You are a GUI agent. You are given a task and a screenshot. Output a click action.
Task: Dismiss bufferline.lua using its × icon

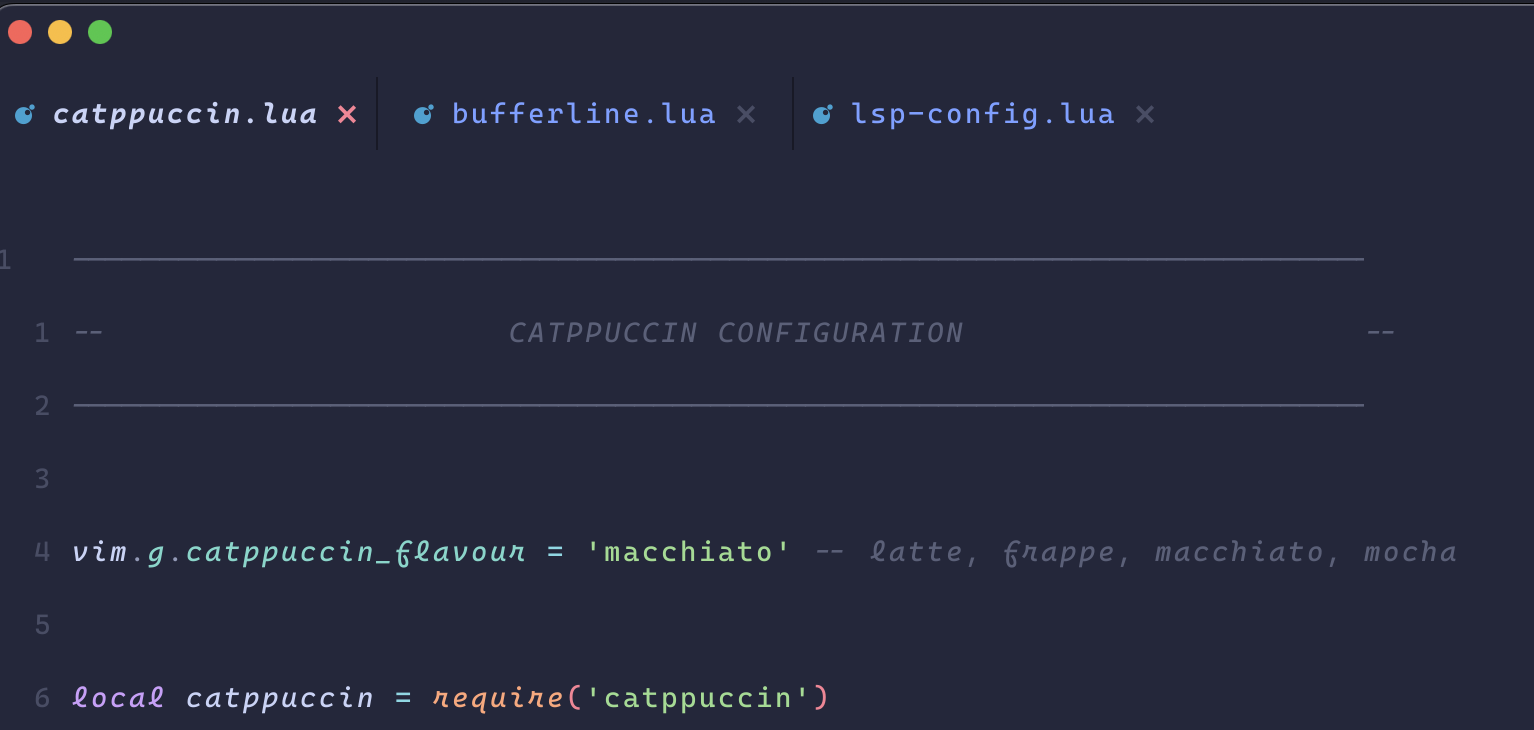pyautogui.click(x=746, y=113)
